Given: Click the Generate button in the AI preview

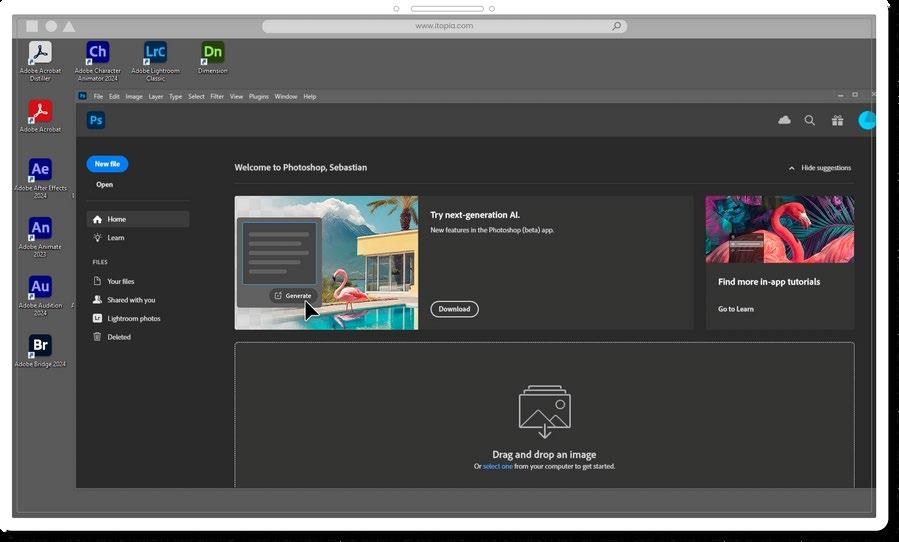Looking at the screenshot, I should click(x=293, y=295).
